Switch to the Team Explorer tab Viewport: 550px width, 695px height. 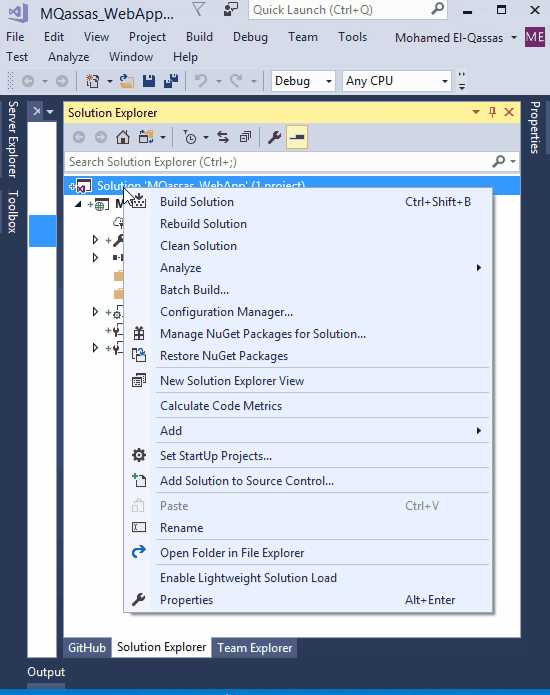click(x=254, y=648)
